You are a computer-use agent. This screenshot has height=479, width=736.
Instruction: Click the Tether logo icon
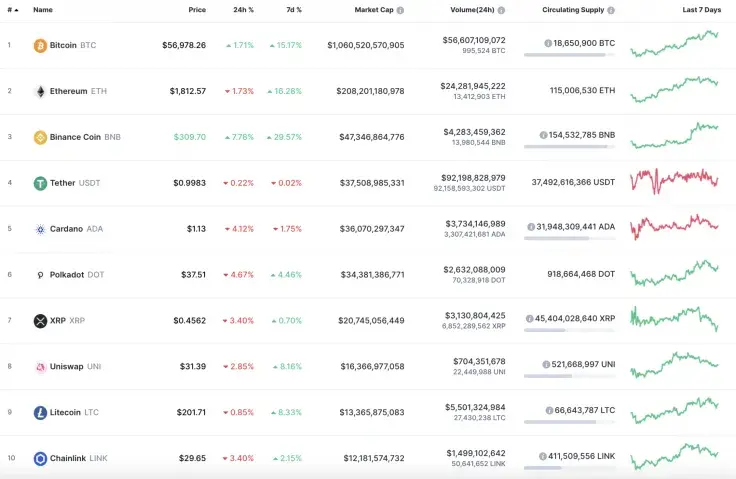click(x=40, y=183)
